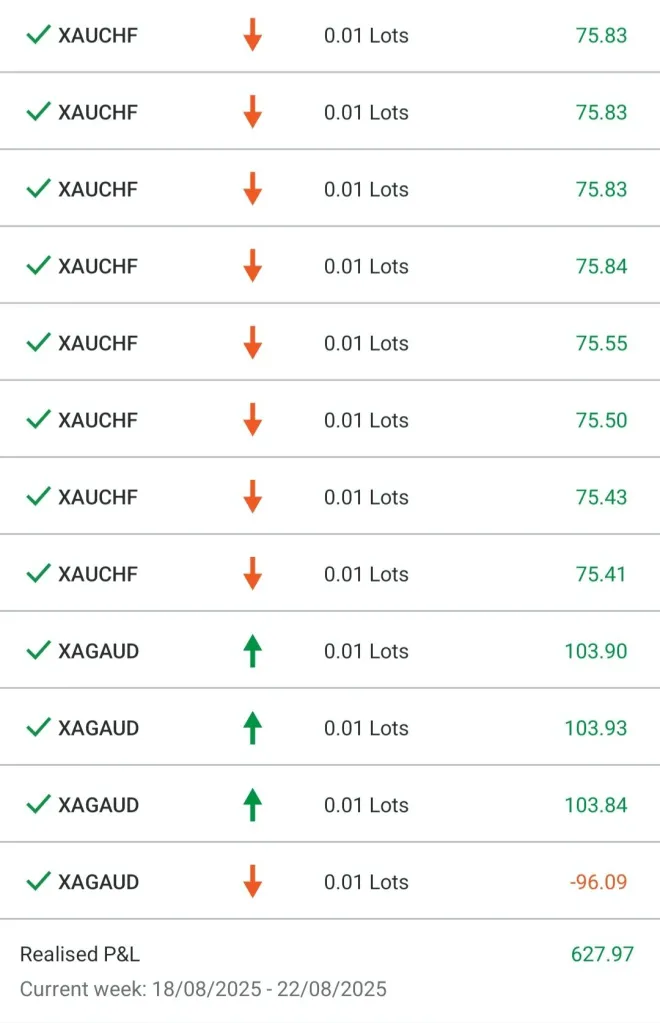
Task: Select the XAGAUD symbol on the 103.93 row
Action: coord(98,728)
